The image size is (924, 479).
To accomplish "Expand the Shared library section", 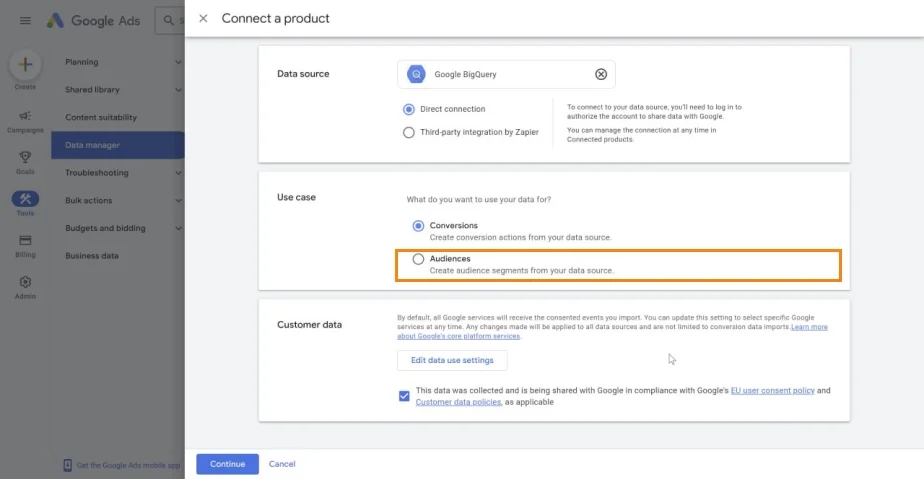I will 121,90.
